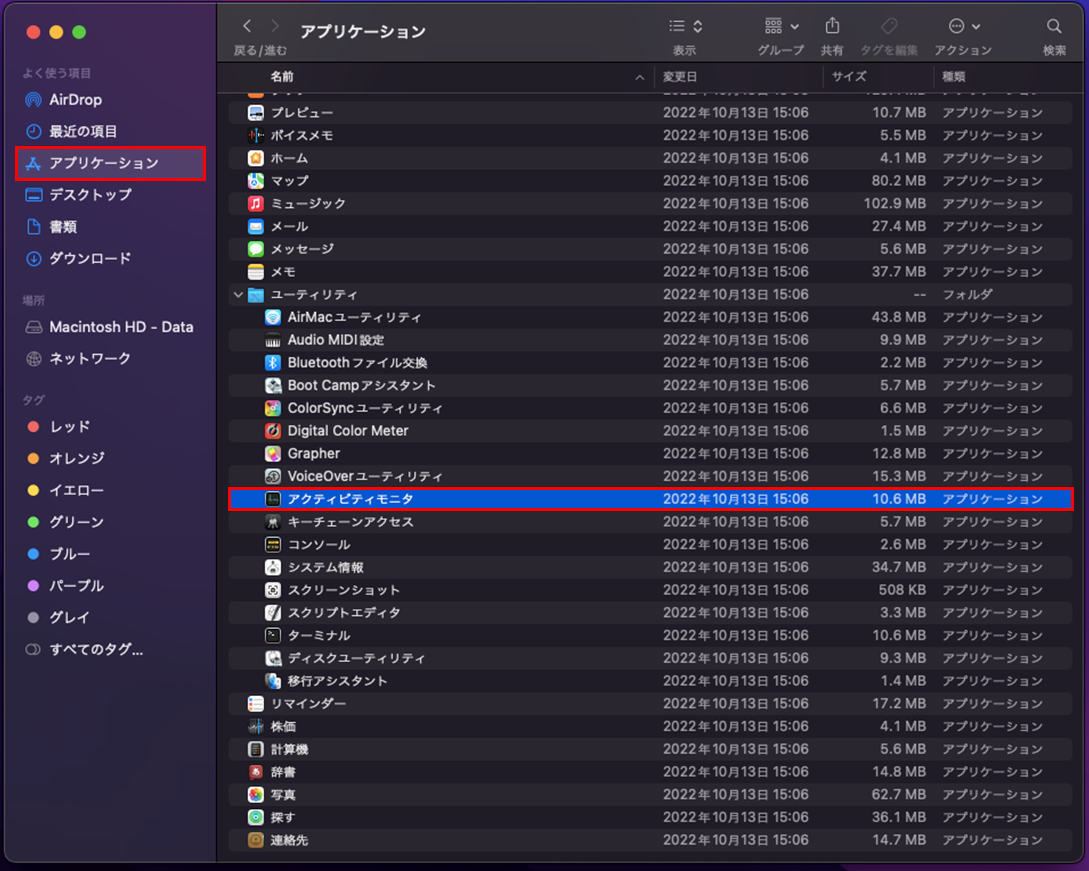Select the スクリプトエディタ app icon
Image resolution: width=1089 pixels, height=871 pixels.
(273, 613)
